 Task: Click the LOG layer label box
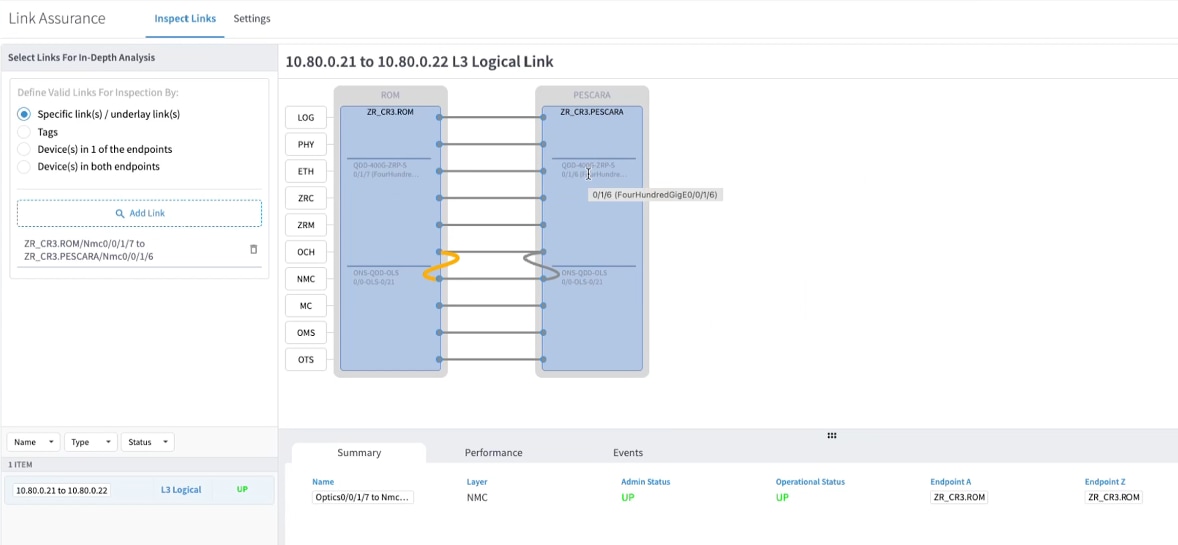point(306,117)
